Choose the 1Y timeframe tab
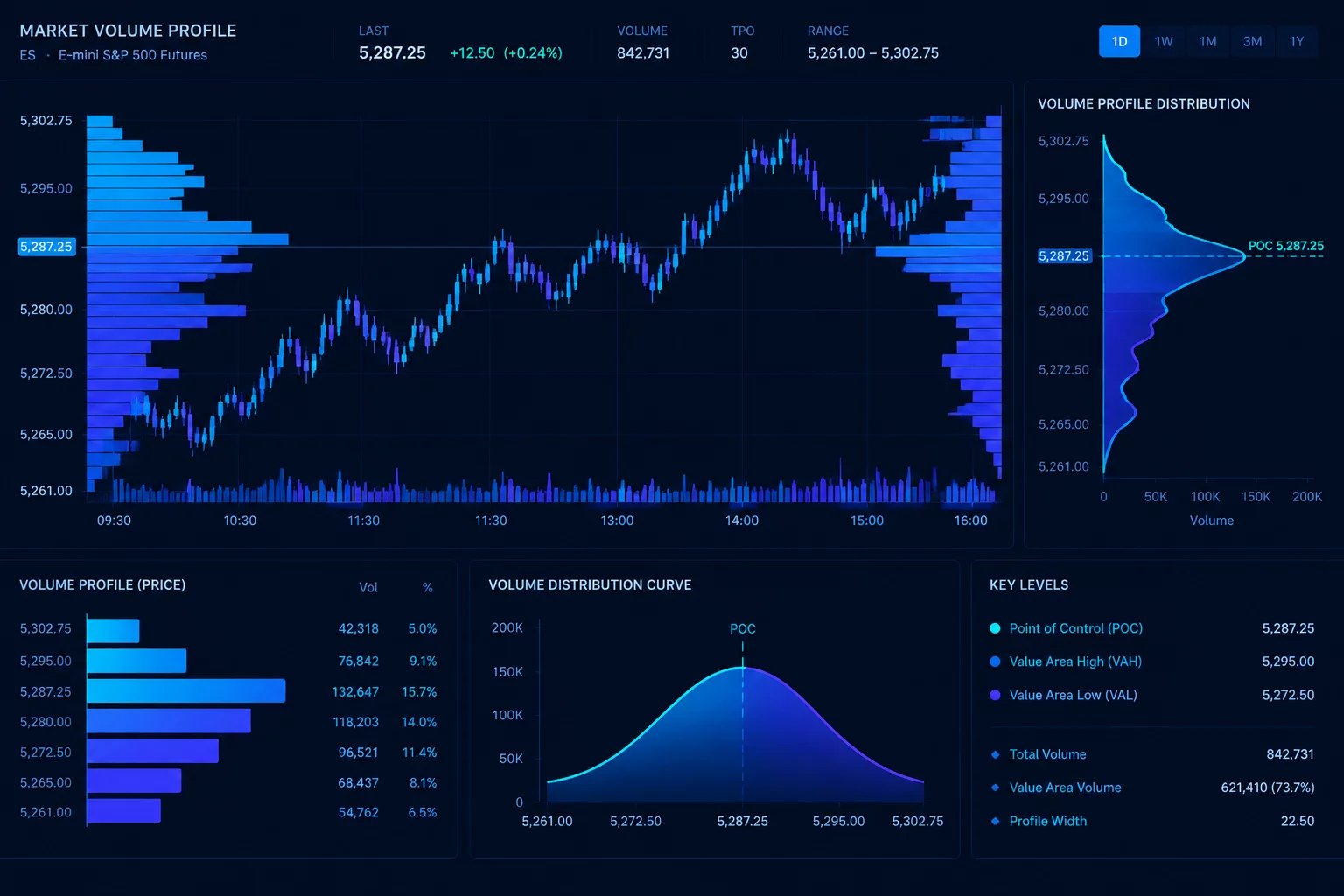Image resolution: width=1344 pixels, height=896 pixels. [1297, 41]
